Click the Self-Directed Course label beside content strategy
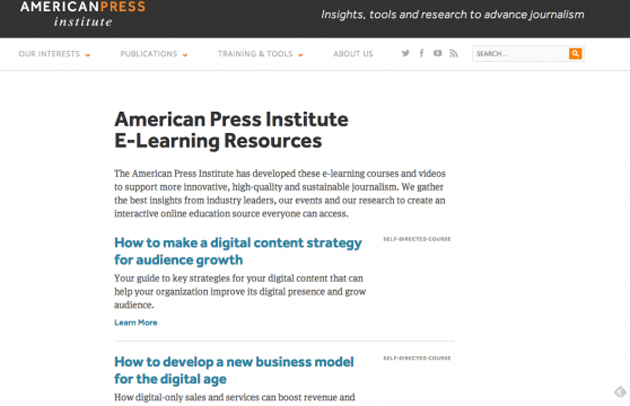 click(417, 239)
